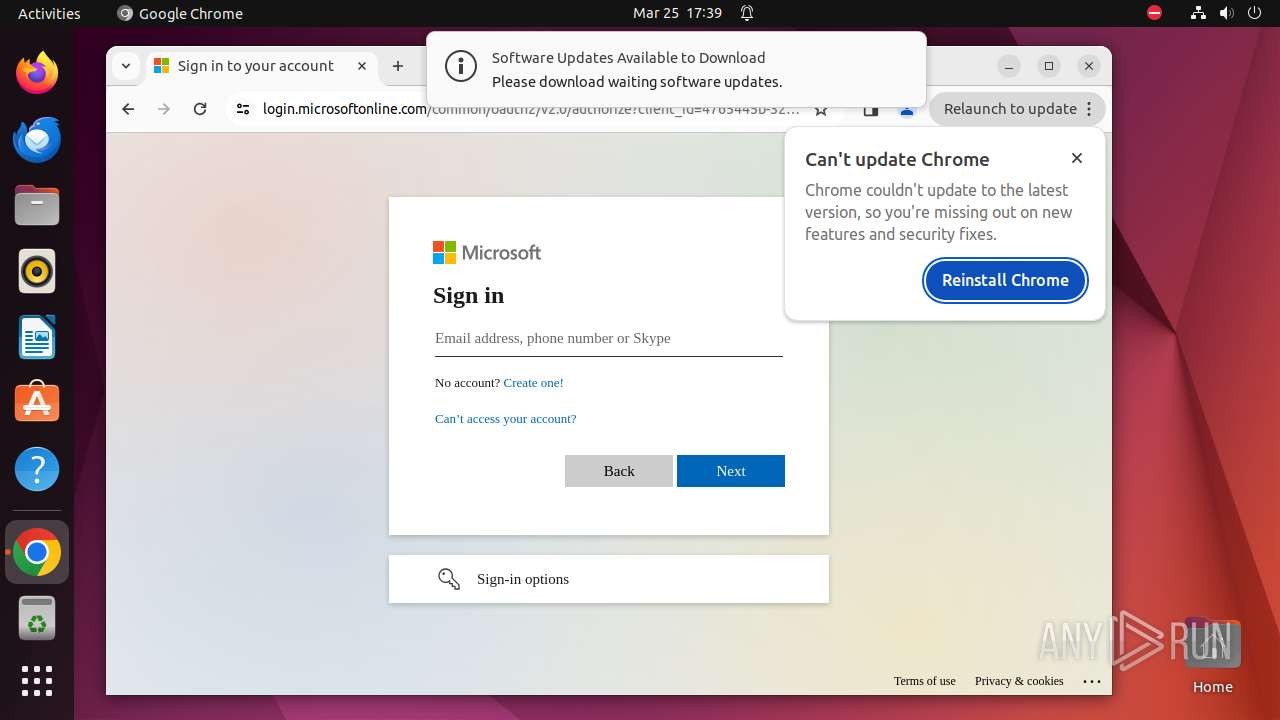Screen dimensions: 1280x720
Task: Open the power menu tray icon
Action: [x=1255, y=13]
